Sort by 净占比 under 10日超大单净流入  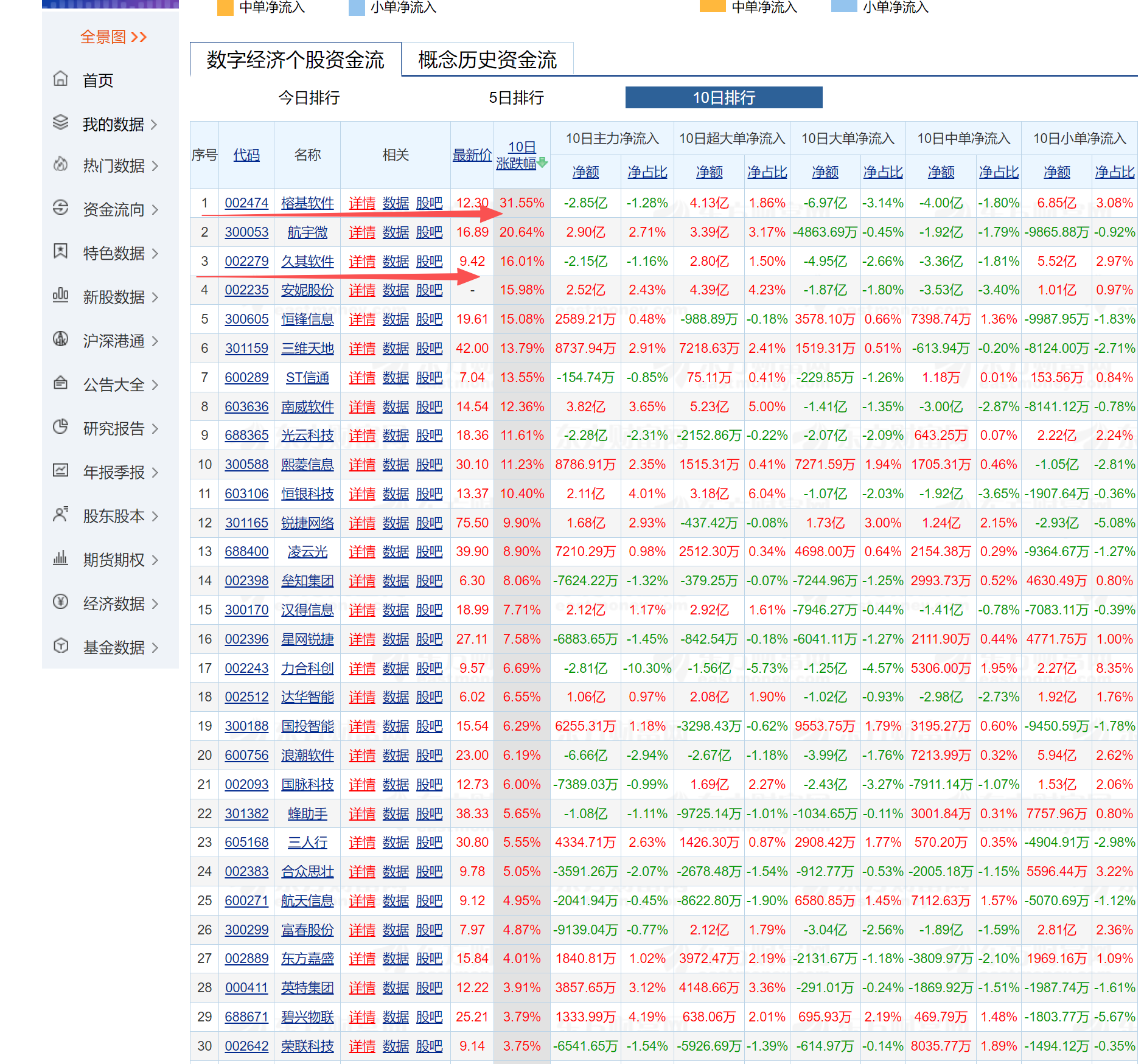tap(767, 172)
